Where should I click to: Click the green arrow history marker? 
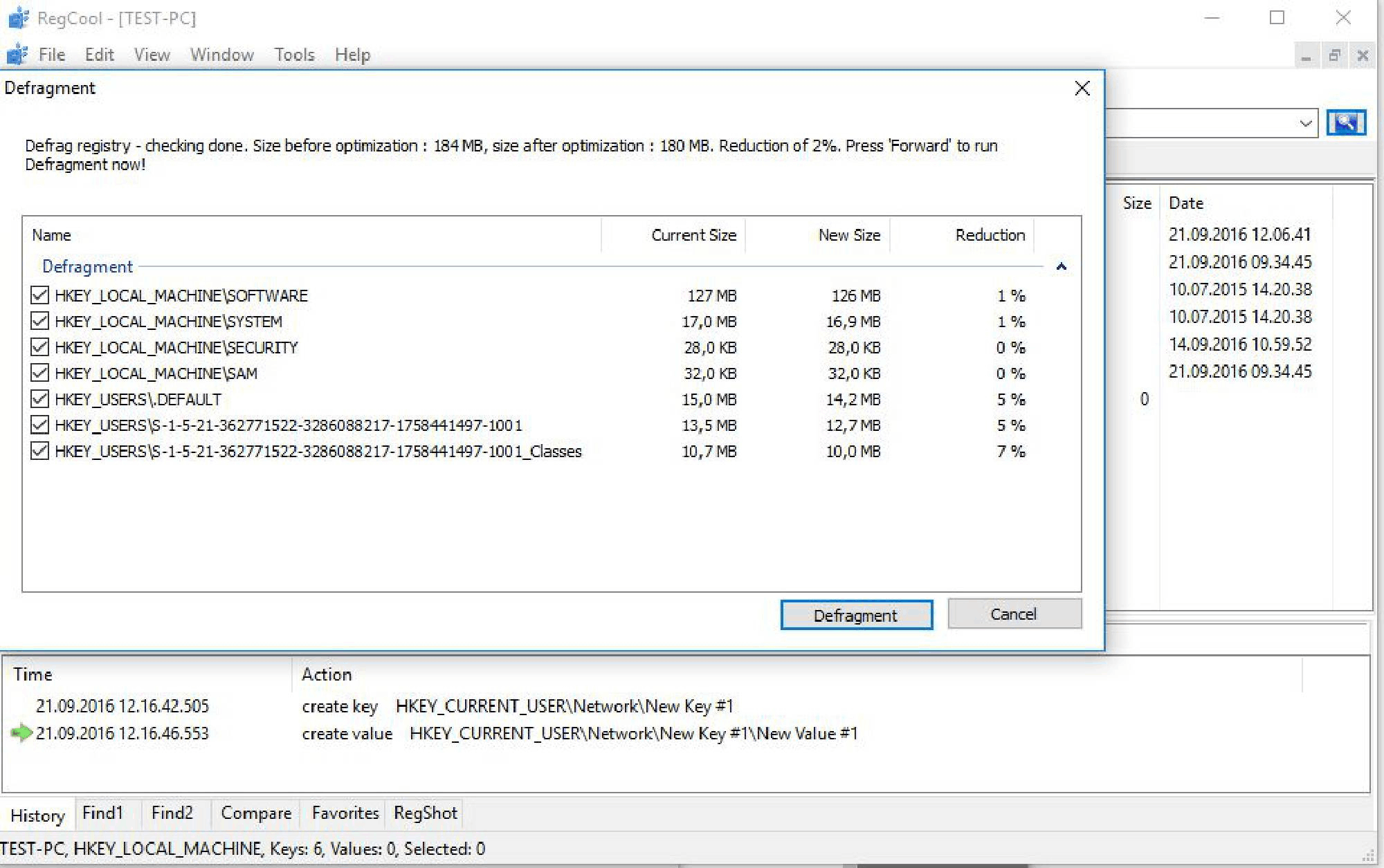[21, 733]
